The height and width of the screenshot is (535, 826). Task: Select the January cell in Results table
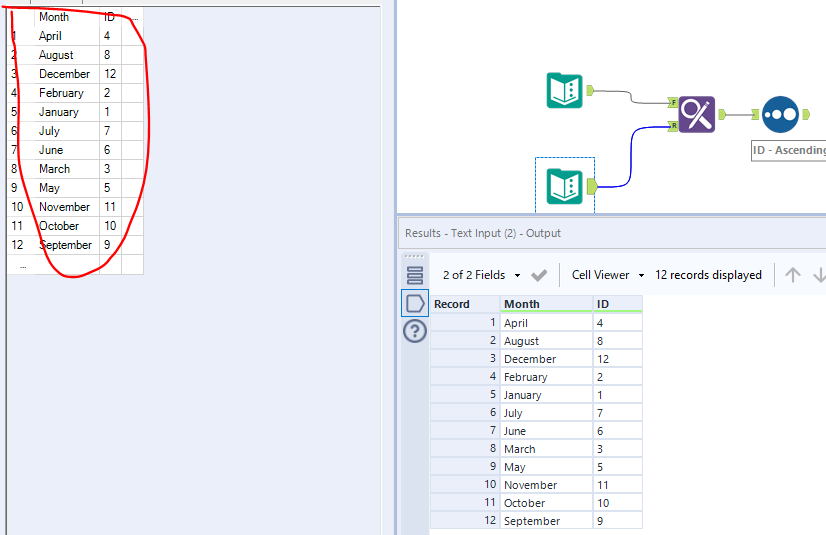pyautogui.click(x=546, y=395)
